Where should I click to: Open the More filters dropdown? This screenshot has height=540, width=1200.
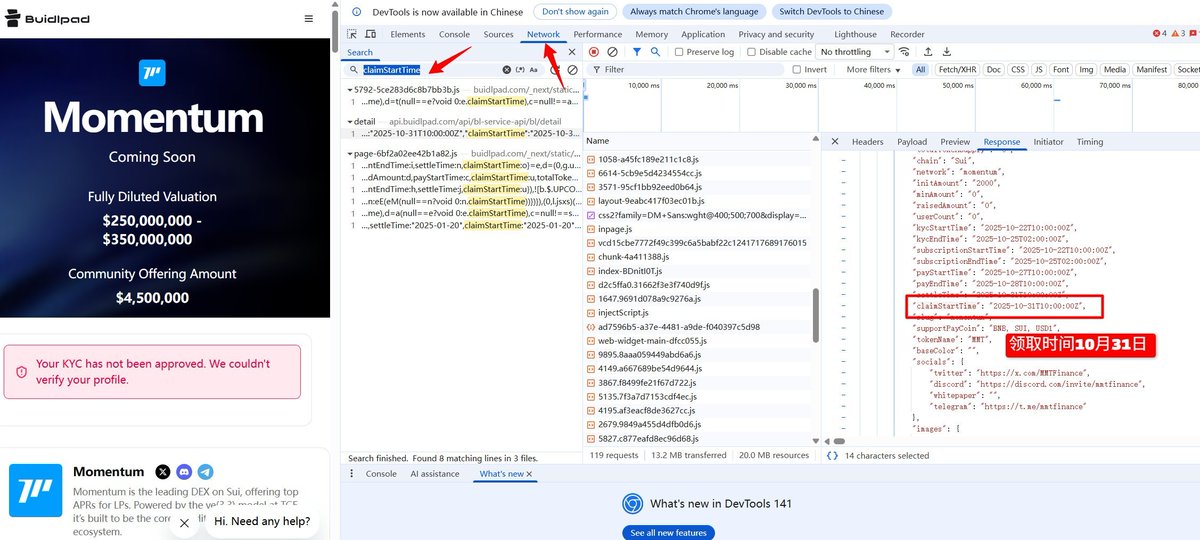coord(872,70)
